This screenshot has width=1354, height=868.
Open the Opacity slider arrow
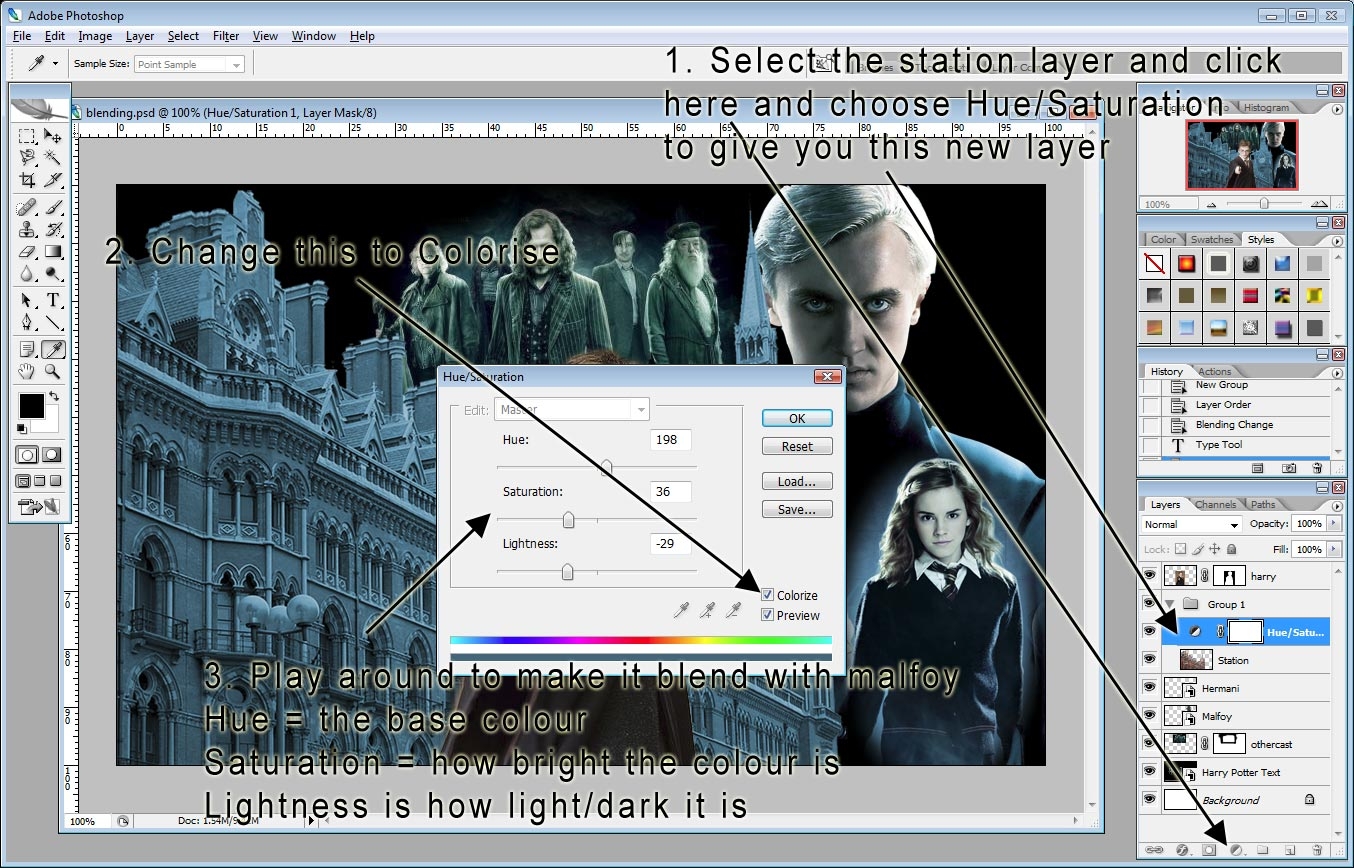(x=1332, y=524)
